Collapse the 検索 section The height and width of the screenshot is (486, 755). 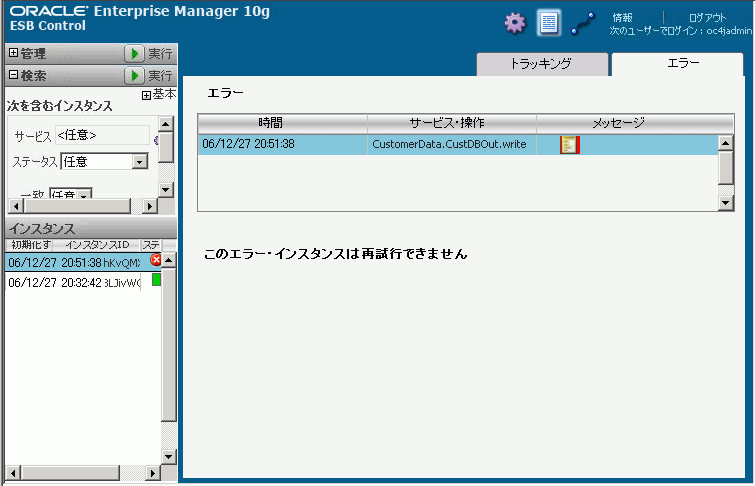[13, 75]
